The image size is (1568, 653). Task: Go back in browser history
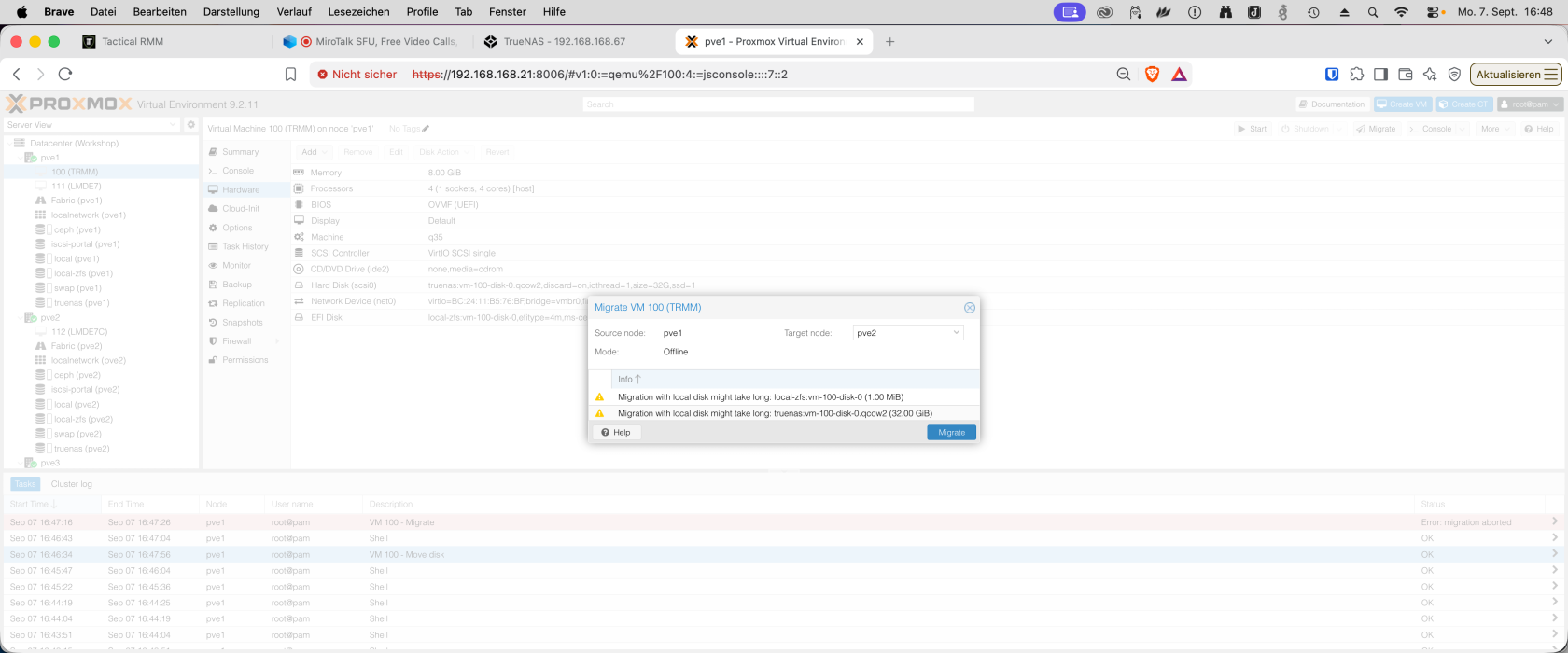(x=17, y=74)
